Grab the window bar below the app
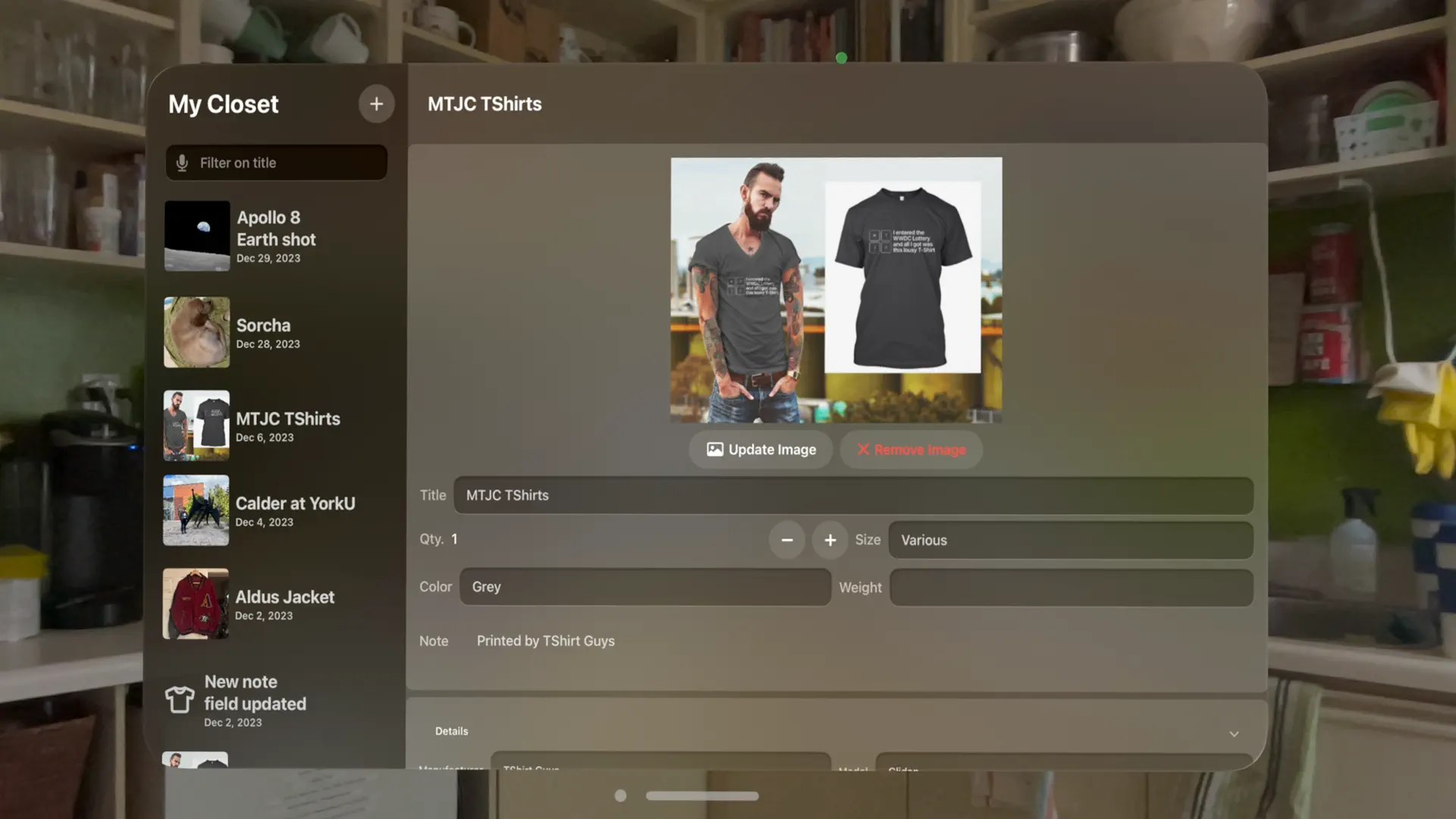Viewport: 1456px width, 819px height. (x=701, y=795)
